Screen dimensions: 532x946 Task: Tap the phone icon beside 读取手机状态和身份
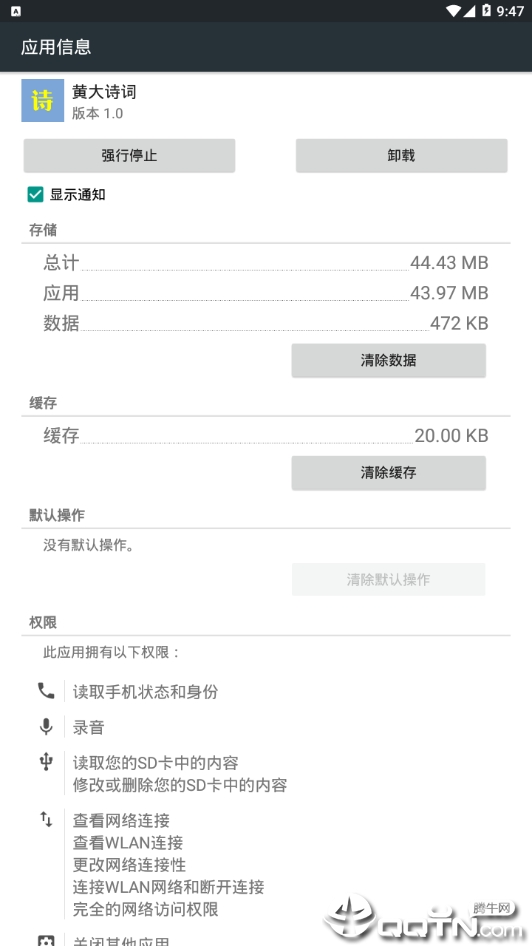pyautogui.click(x=46, y=691)
